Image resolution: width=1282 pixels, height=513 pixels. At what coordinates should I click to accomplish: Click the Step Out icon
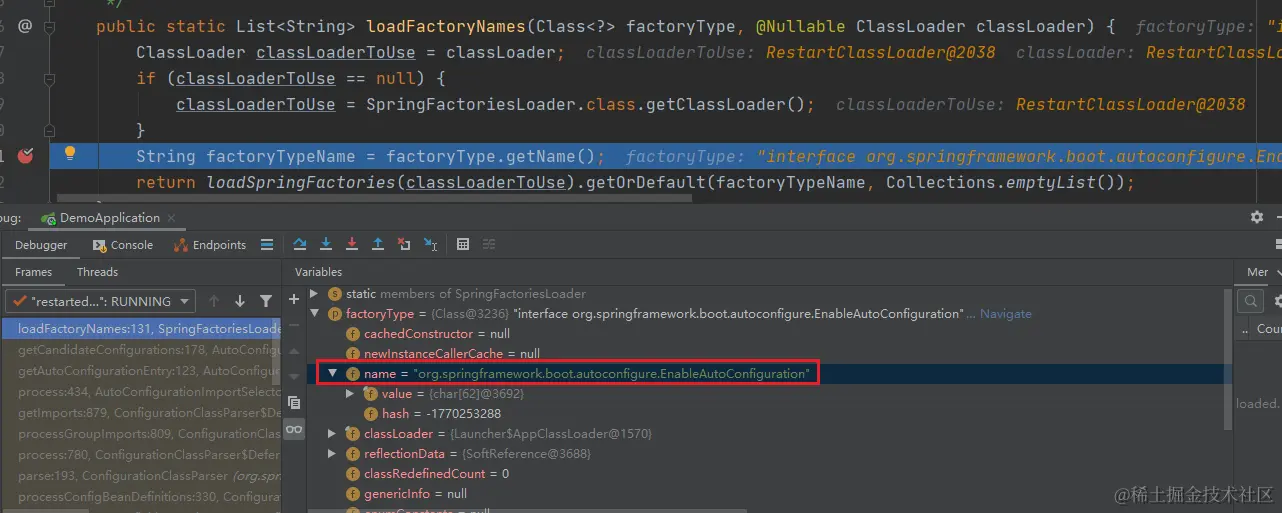(378, 244)
